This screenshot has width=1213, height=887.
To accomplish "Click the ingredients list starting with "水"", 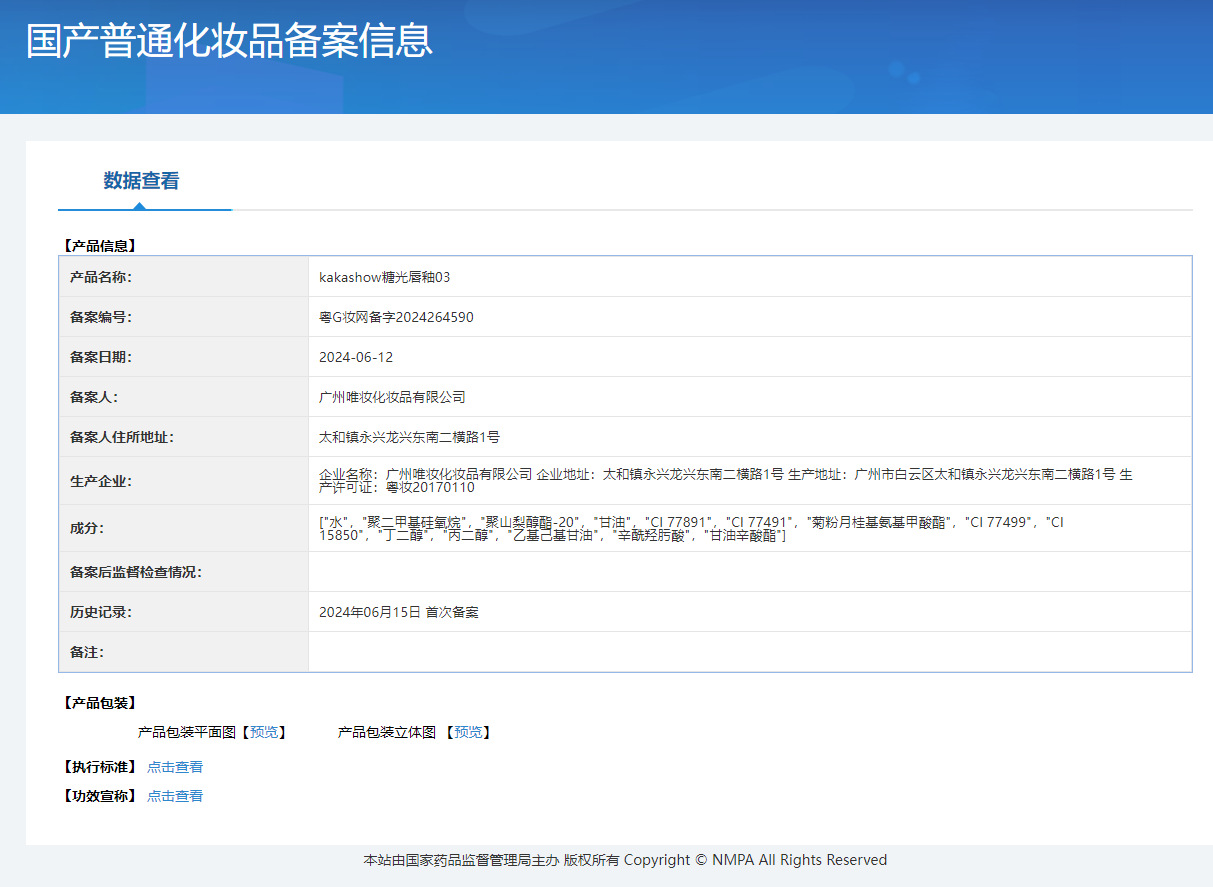I will coord(691,529).
